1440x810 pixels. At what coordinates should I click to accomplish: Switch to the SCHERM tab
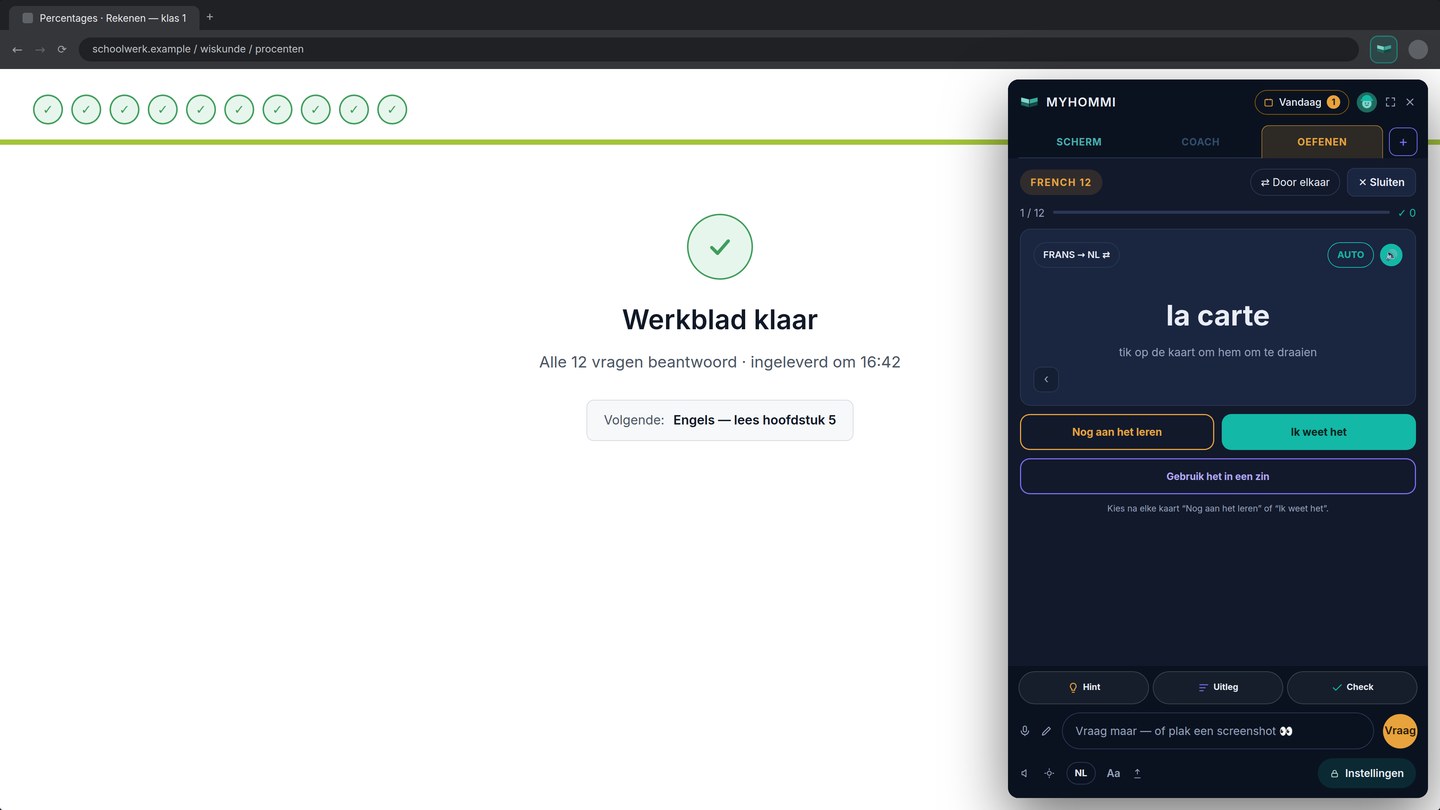pos(1079,142)
